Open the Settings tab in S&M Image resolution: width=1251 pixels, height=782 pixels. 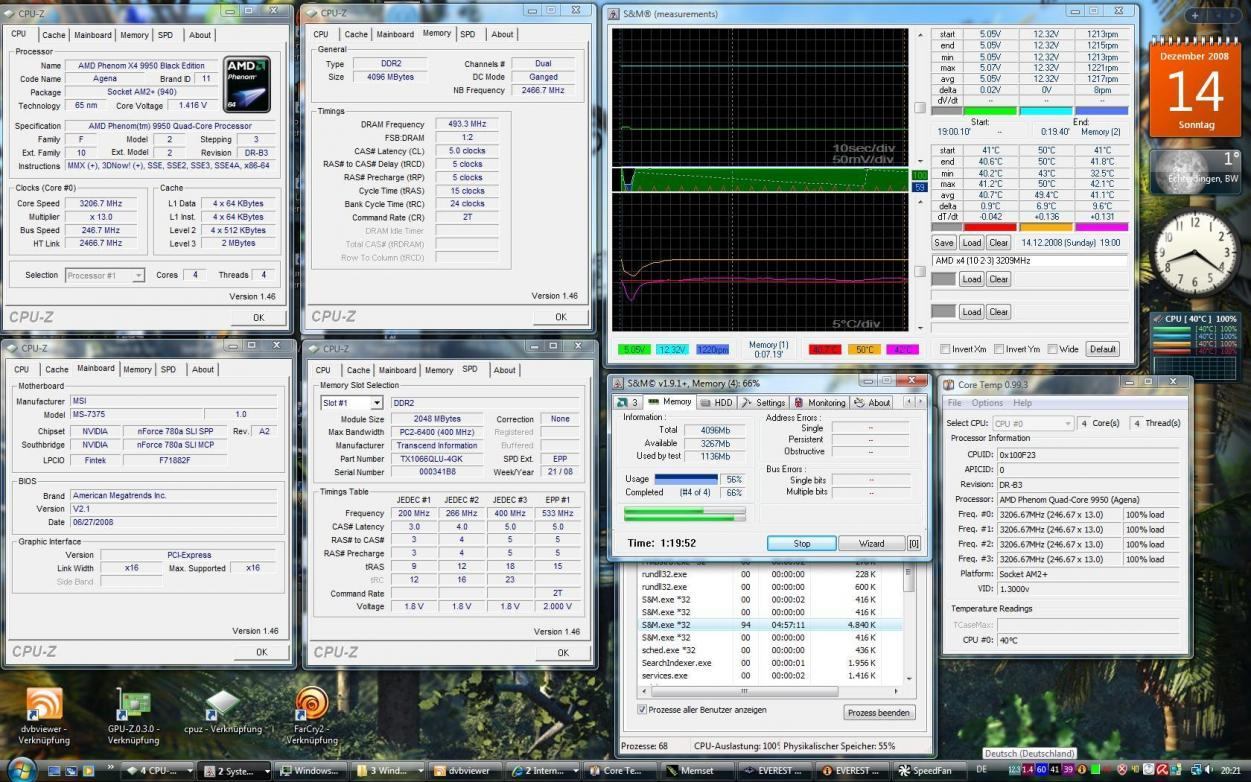(764, 402)
